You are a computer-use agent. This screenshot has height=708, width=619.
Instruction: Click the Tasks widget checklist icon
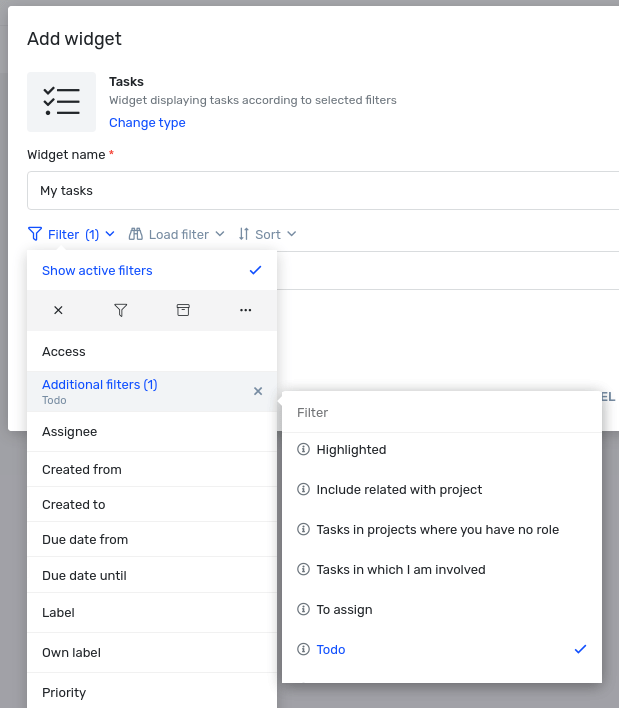point(61,102)
